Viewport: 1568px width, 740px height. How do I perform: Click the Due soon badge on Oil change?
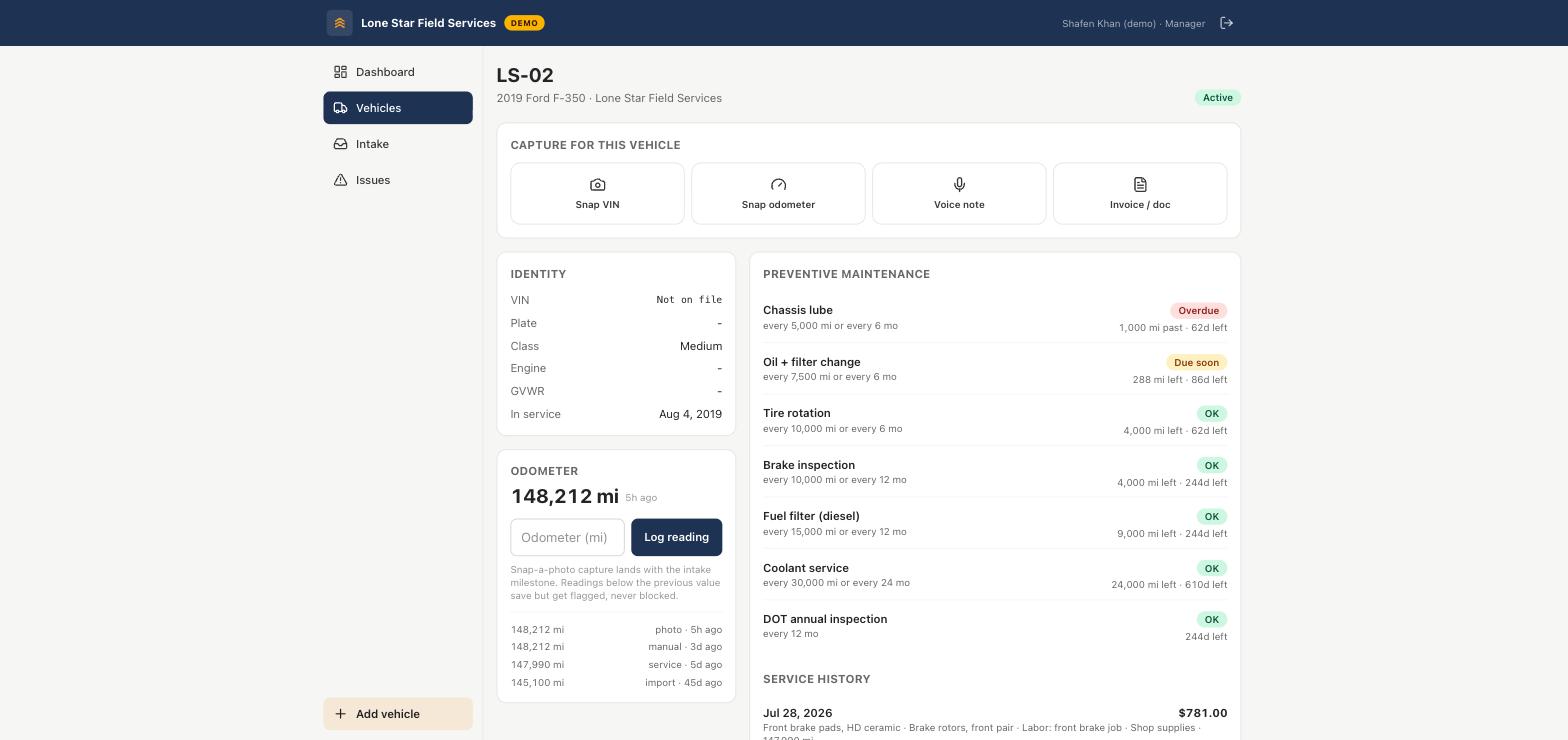pos(1196,363)
